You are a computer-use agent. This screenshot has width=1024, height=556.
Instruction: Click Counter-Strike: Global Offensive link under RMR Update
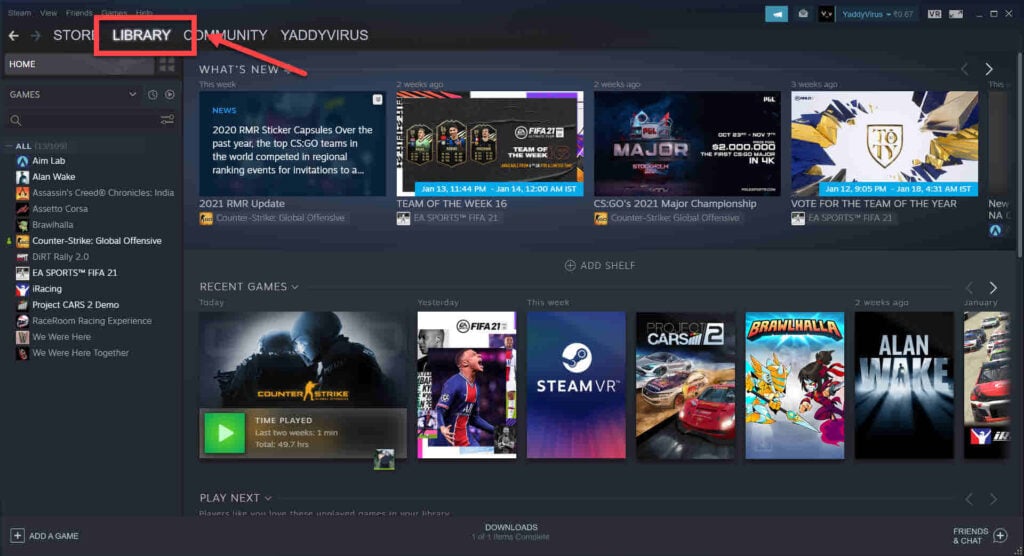[280, 218]
